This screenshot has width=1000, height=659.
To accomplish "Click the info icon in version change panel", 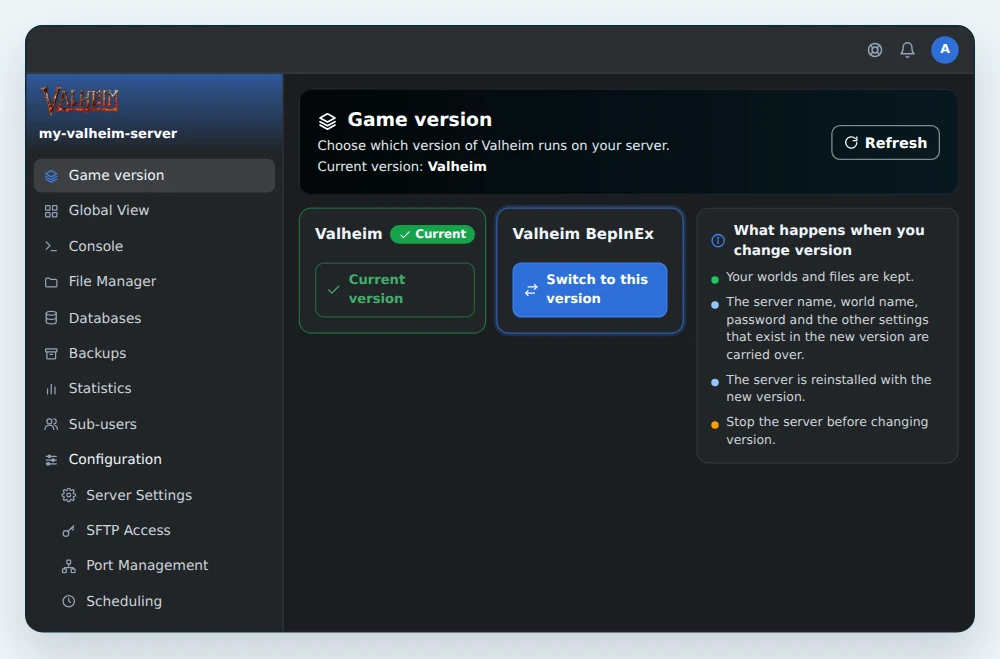I will click(x=718, y=241).
